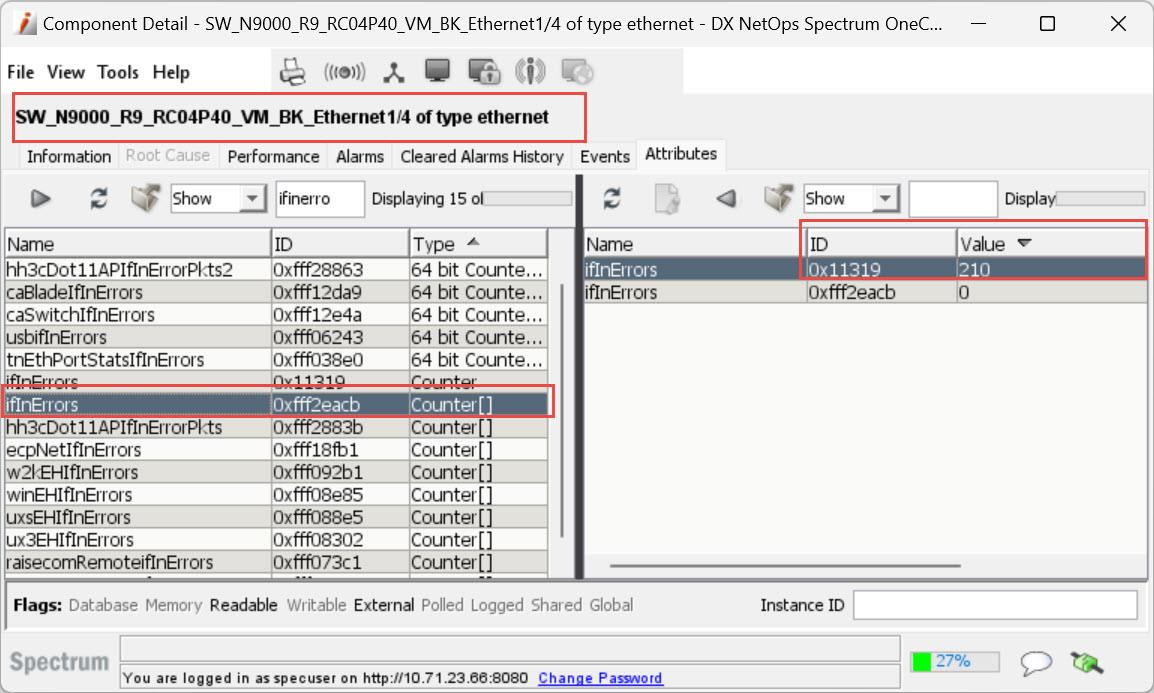
Task: Select the usbifInErrors attribute row
Action: [276, 337]
